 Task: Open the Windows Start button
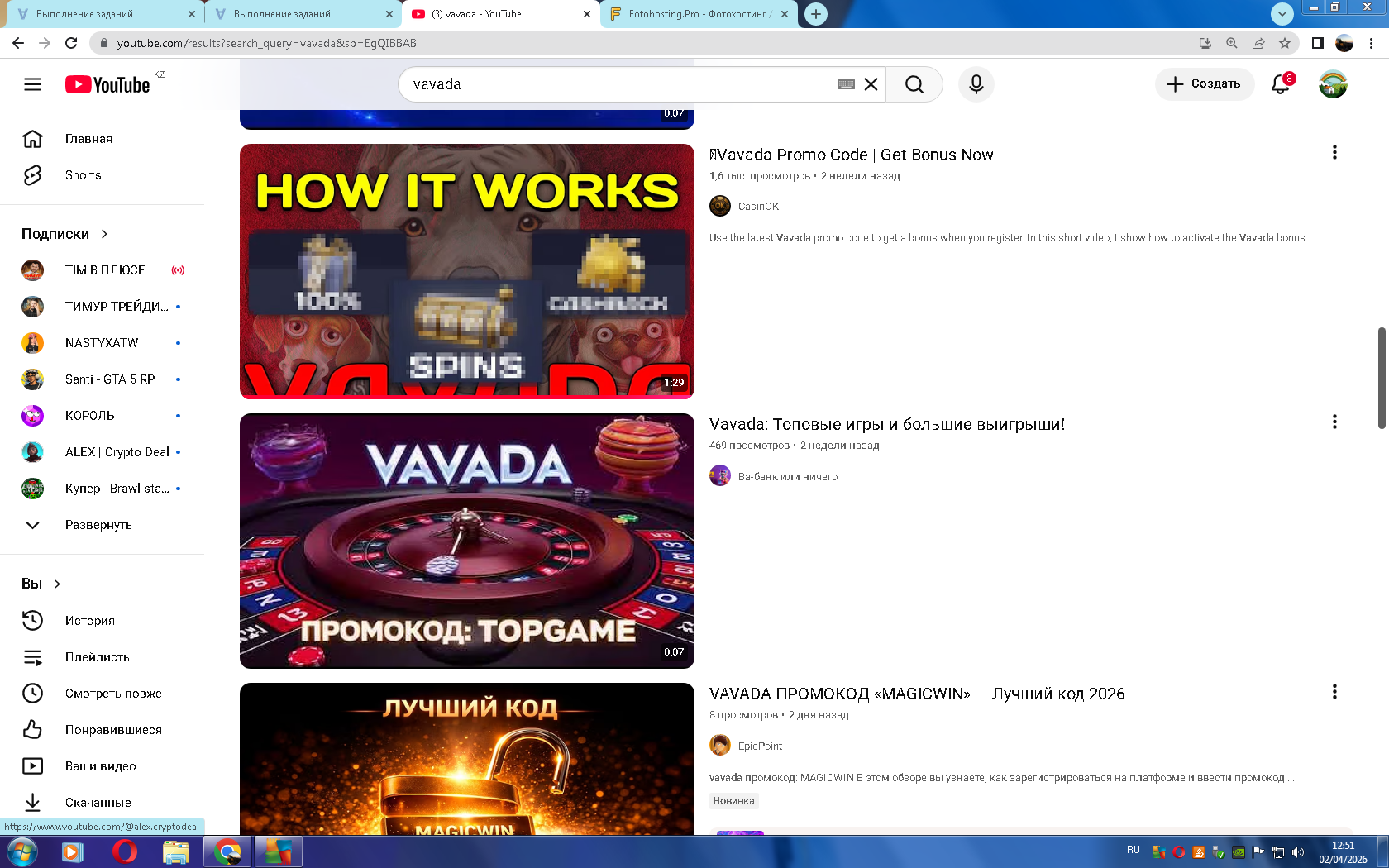[21, 851]
